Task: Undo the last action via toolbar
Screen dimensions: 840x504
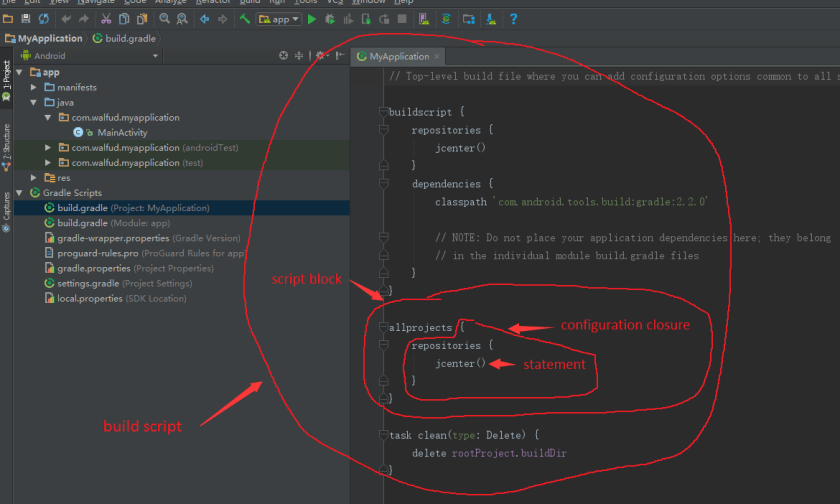Action: click(x=66, y=19)
